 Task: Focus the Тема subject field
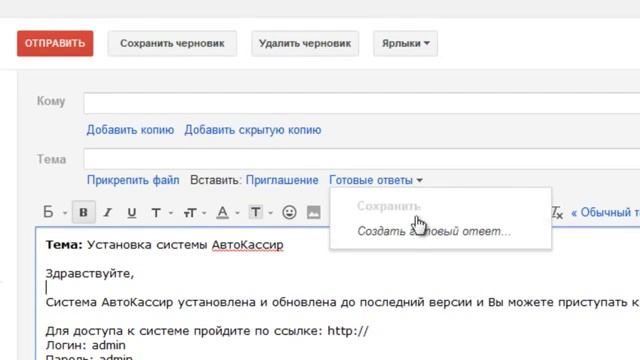pyautogui.click(x=362, y=159)
